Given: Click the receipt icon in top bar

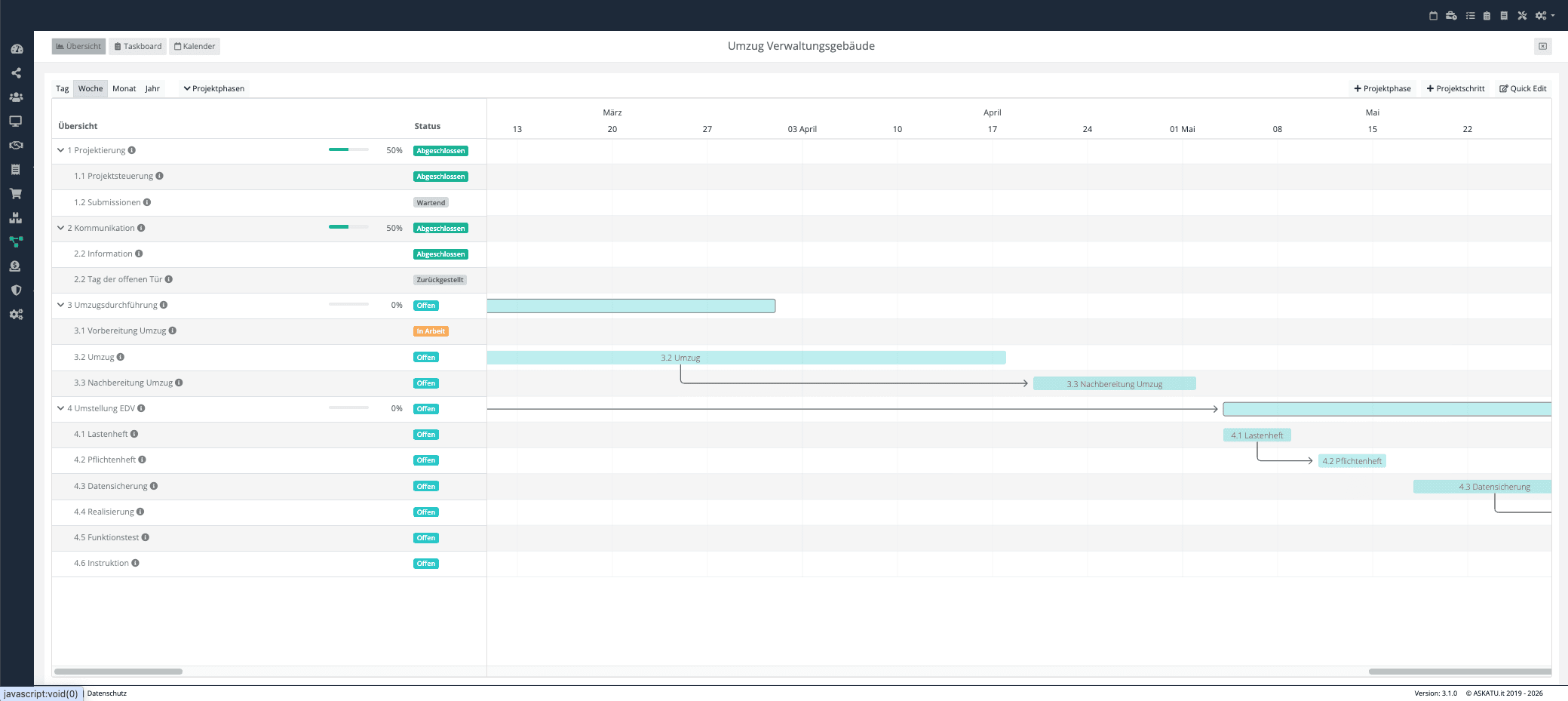Looking at the screenshot, I should (x=1504, y=15).
